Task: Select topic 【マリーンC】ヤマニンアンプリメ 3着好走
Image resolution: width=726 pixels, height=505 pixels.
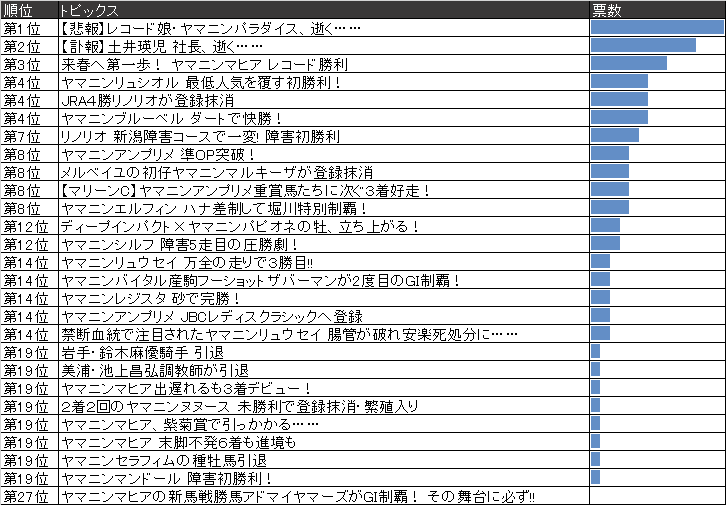Action: point(245,191)
